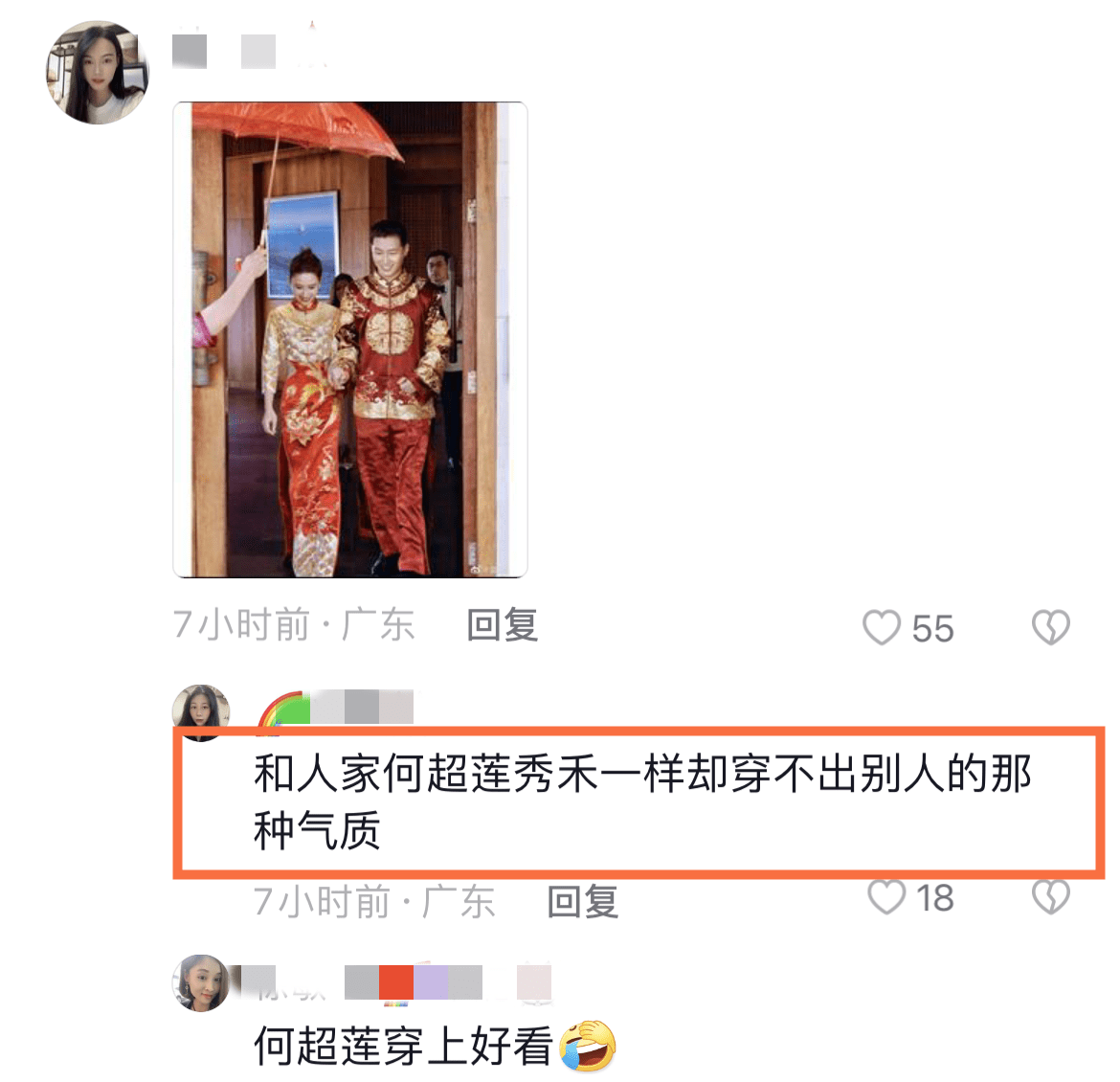Open the avatar of the 何超莲穿上好看 commenter

coord(201,982)
